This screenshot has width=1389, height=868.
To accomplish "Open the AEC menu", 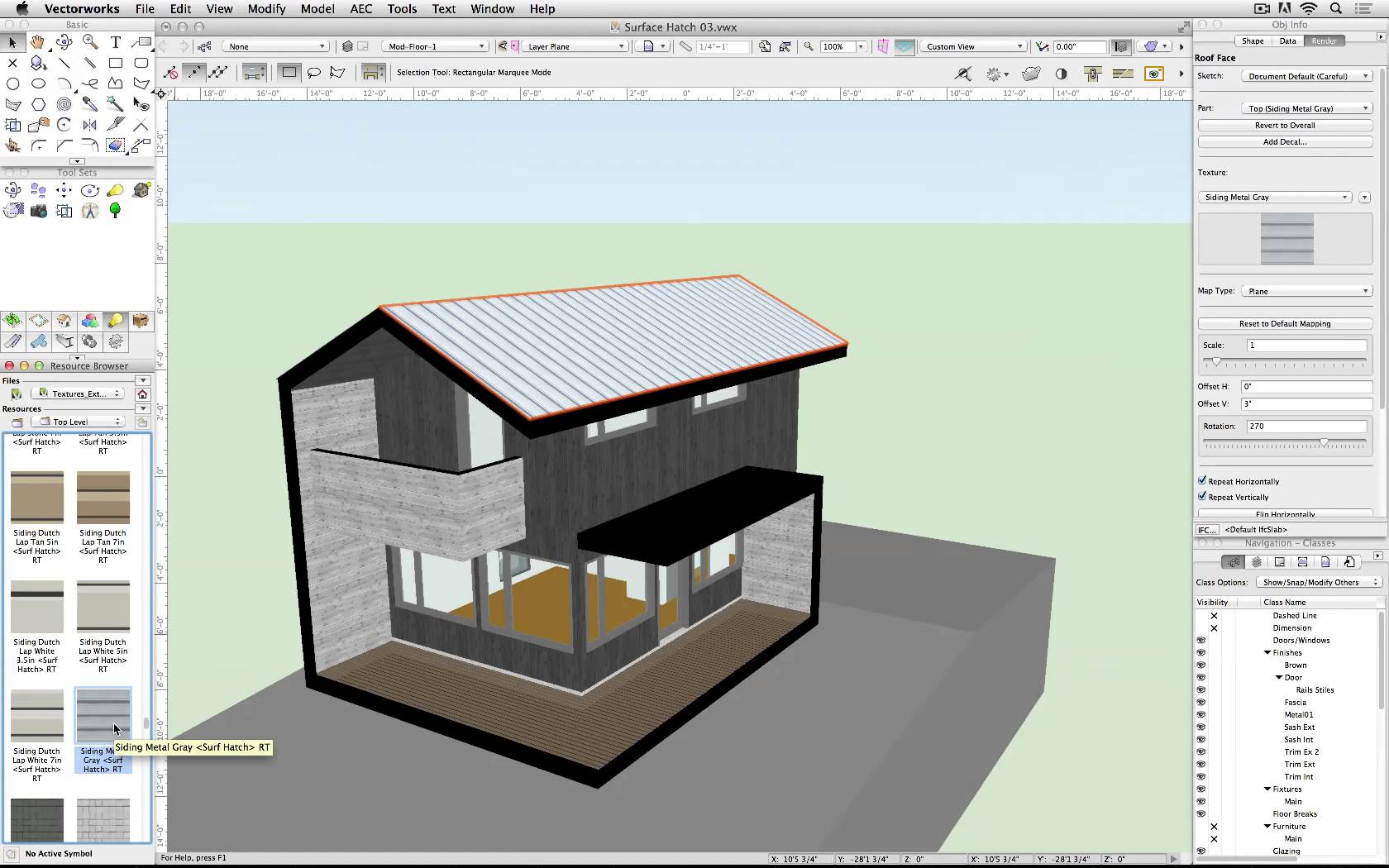I will tap(361, 9).
